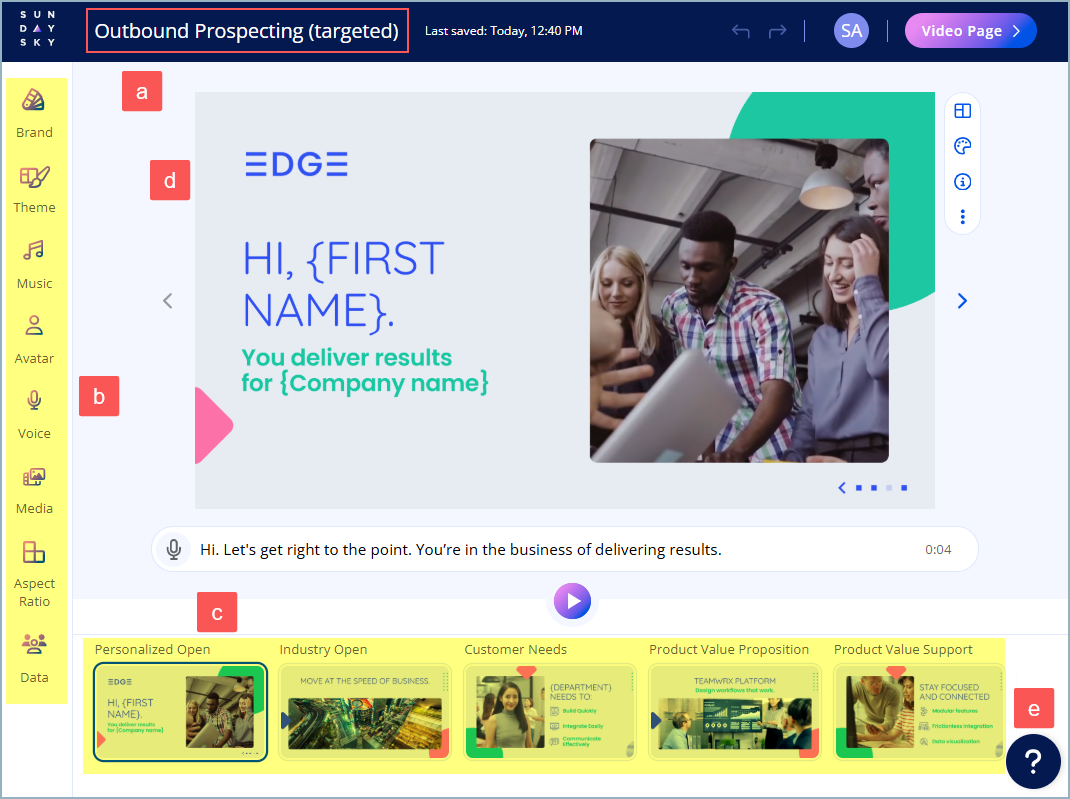
Task: Click the scene layout icon
Action: pos(962,112)
